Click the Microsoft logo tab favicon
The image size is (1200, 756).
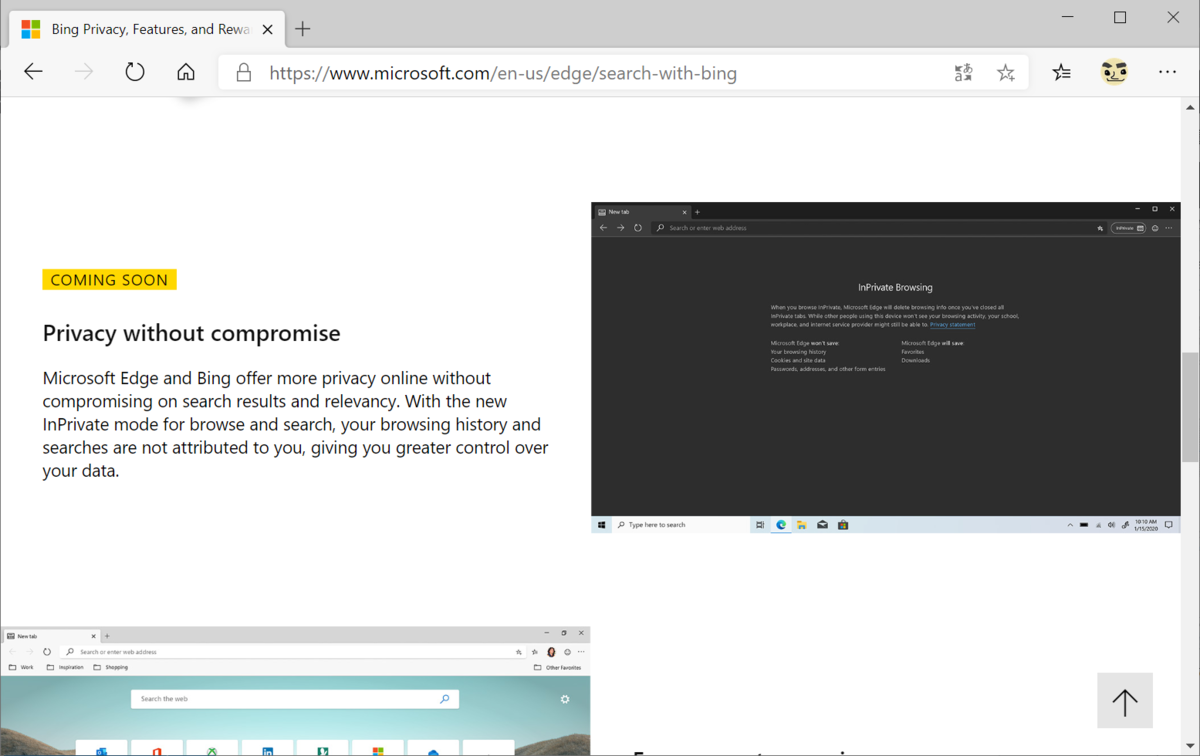click(31, 29)
